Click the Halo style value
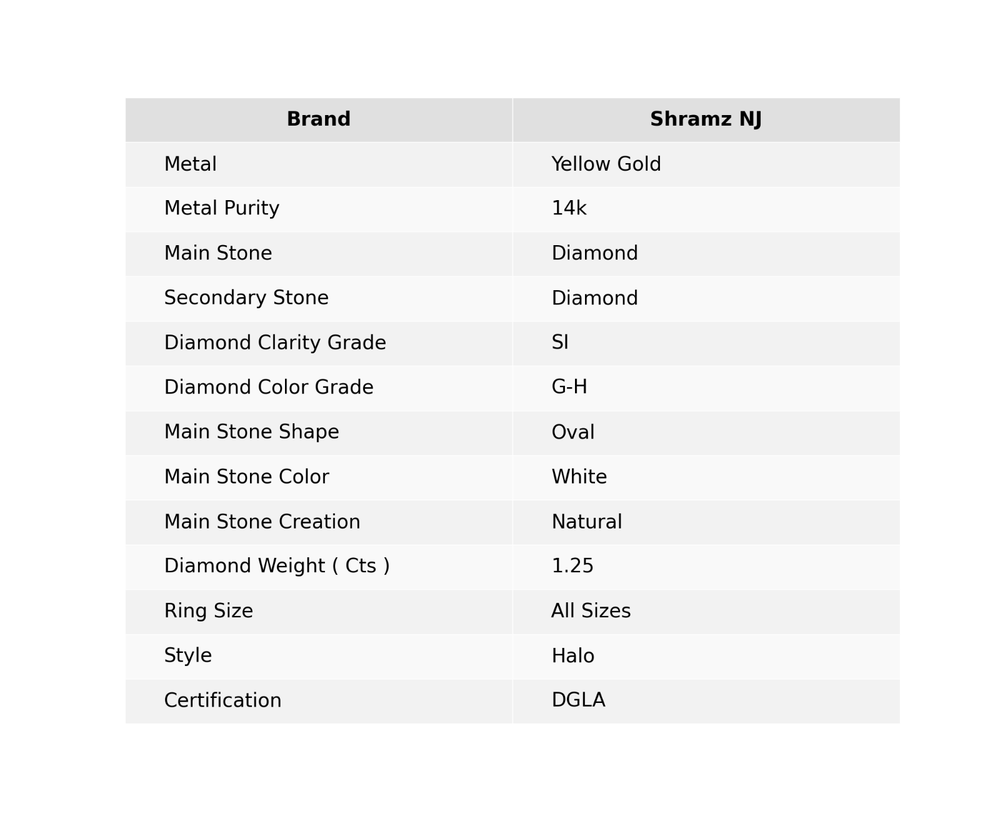 [573, 657]
